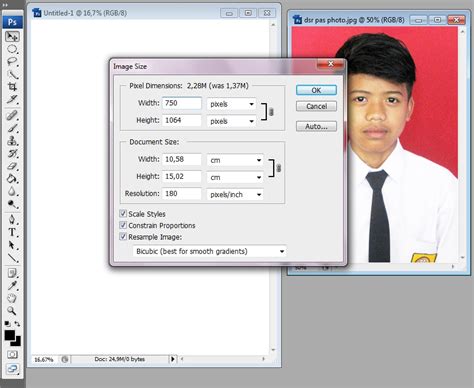Click scroll up arrow in Untitled-1 window
Screen dimensions: 474x388
click(273, 24)
